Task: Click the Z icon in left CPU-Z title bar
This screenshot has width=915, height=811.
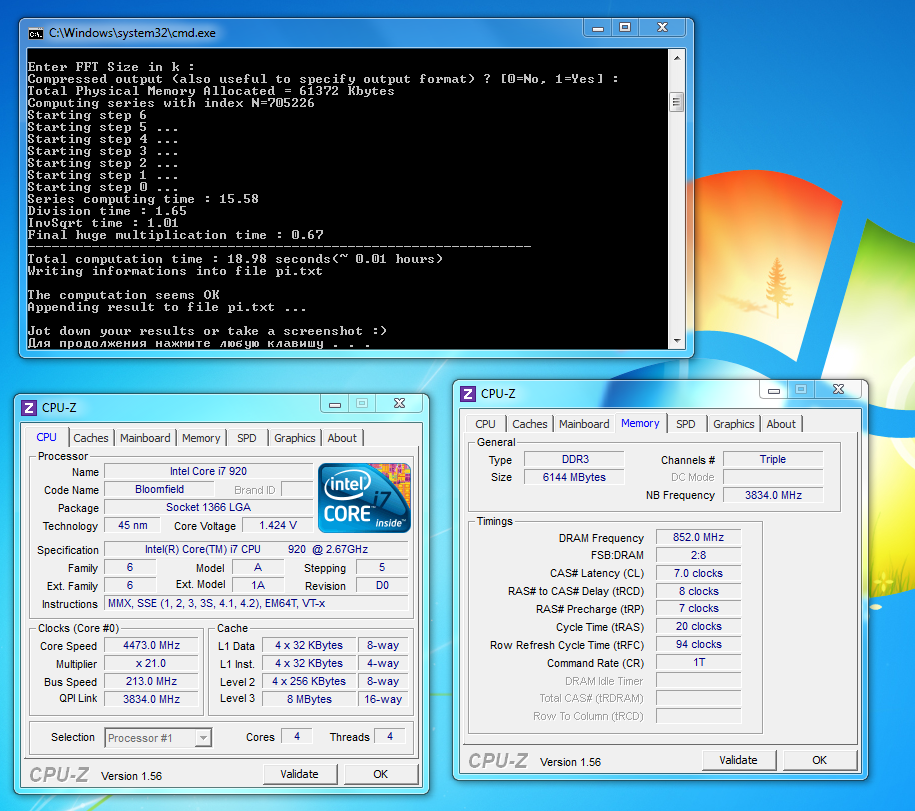Action: 29,407
